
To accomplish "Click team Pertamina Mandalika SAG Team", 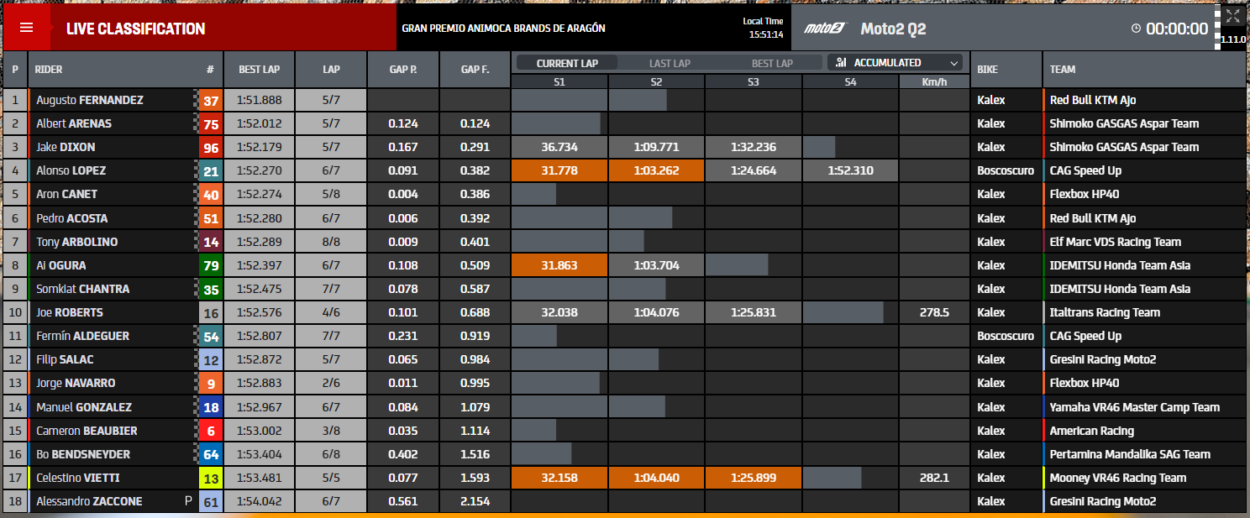I will (1130, 454).
